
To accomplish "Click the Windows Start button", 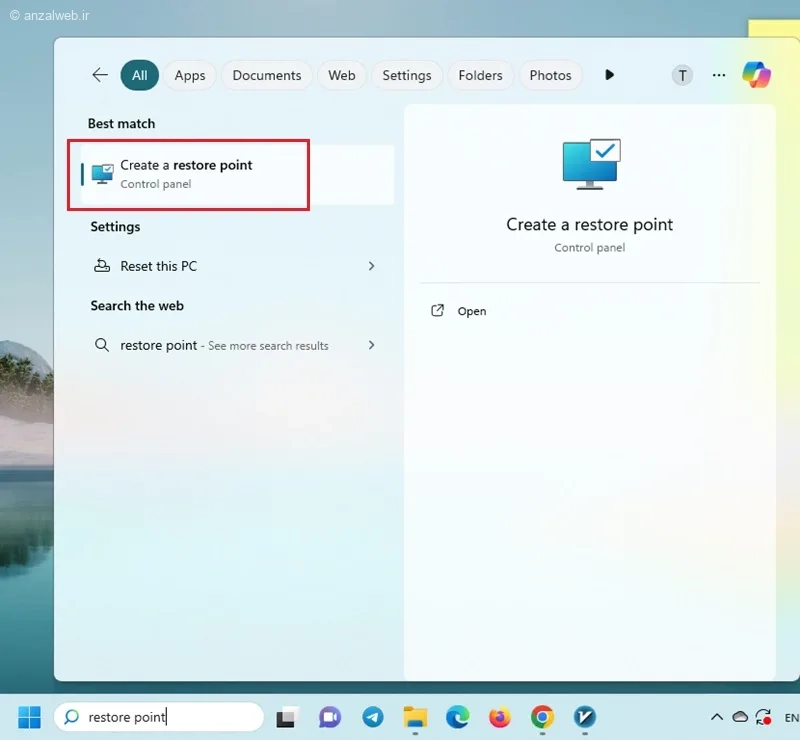I will click(x=29, y=717).
